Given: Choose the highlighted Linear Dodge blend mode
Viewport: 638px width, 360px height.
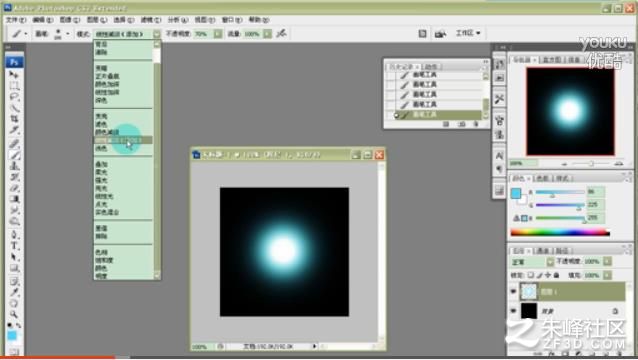Looking at the screenshot, I should click(x=123, y=140).
